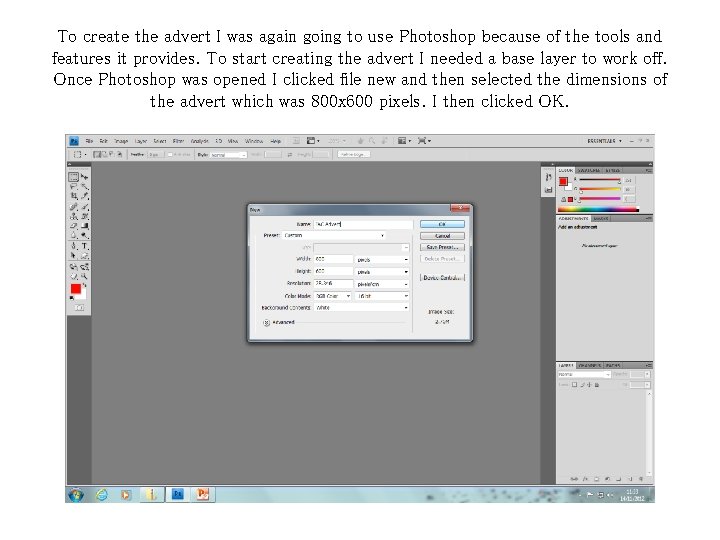Open Internet Explorer from taskbar

pyautogui.click(x=101, y=495)
